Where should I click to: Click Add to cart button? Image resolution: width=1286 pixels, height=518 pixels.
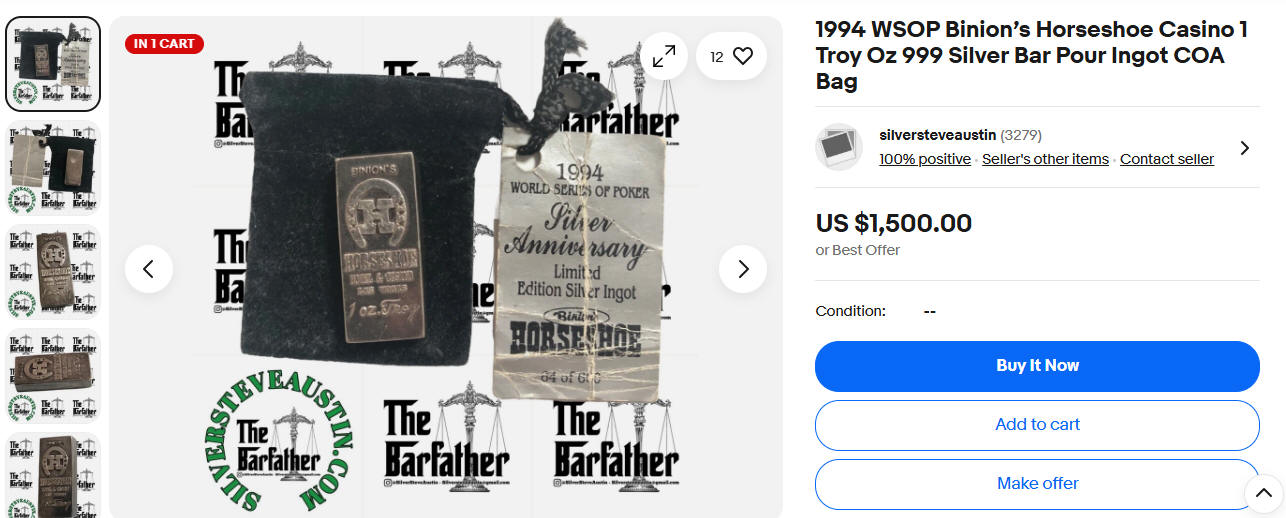(1037, 425)
